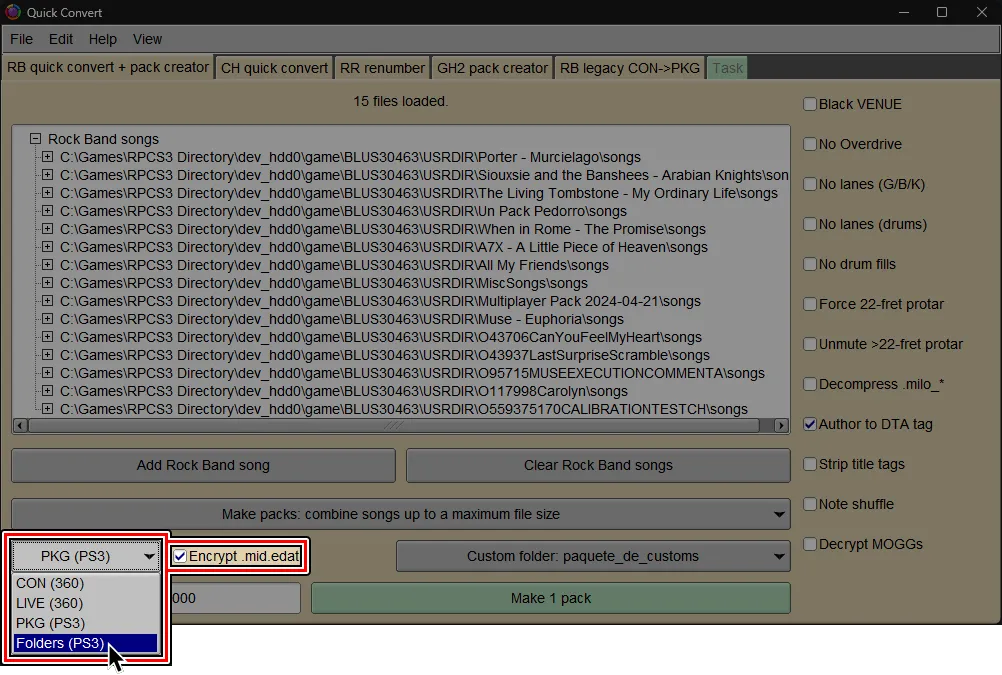Enable Decrypt MOGGs
Viewport: 1002px width, 675px height.
pyautogui.click(x=809, y=544)
